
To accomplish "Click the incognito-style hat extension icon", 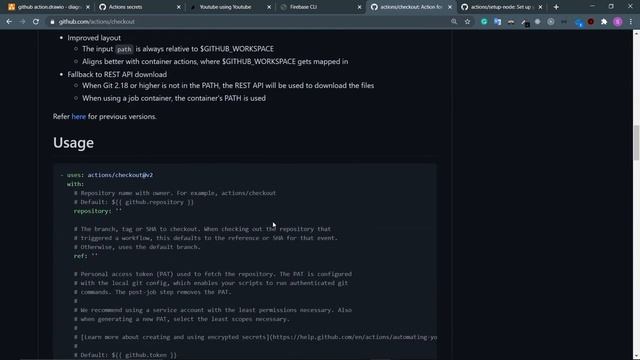I will click(511, 22).
